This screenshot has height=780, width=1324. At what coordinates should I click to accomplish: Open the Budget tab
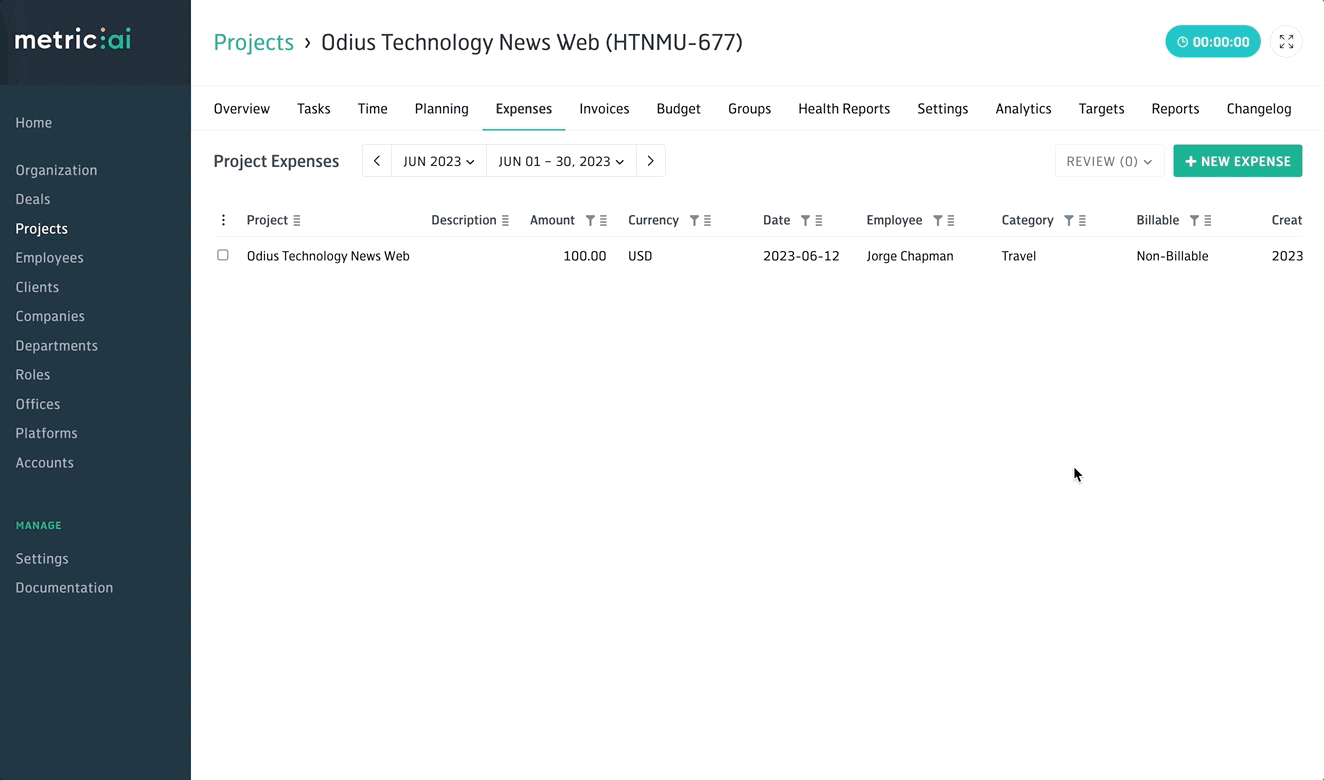point(678,109)
